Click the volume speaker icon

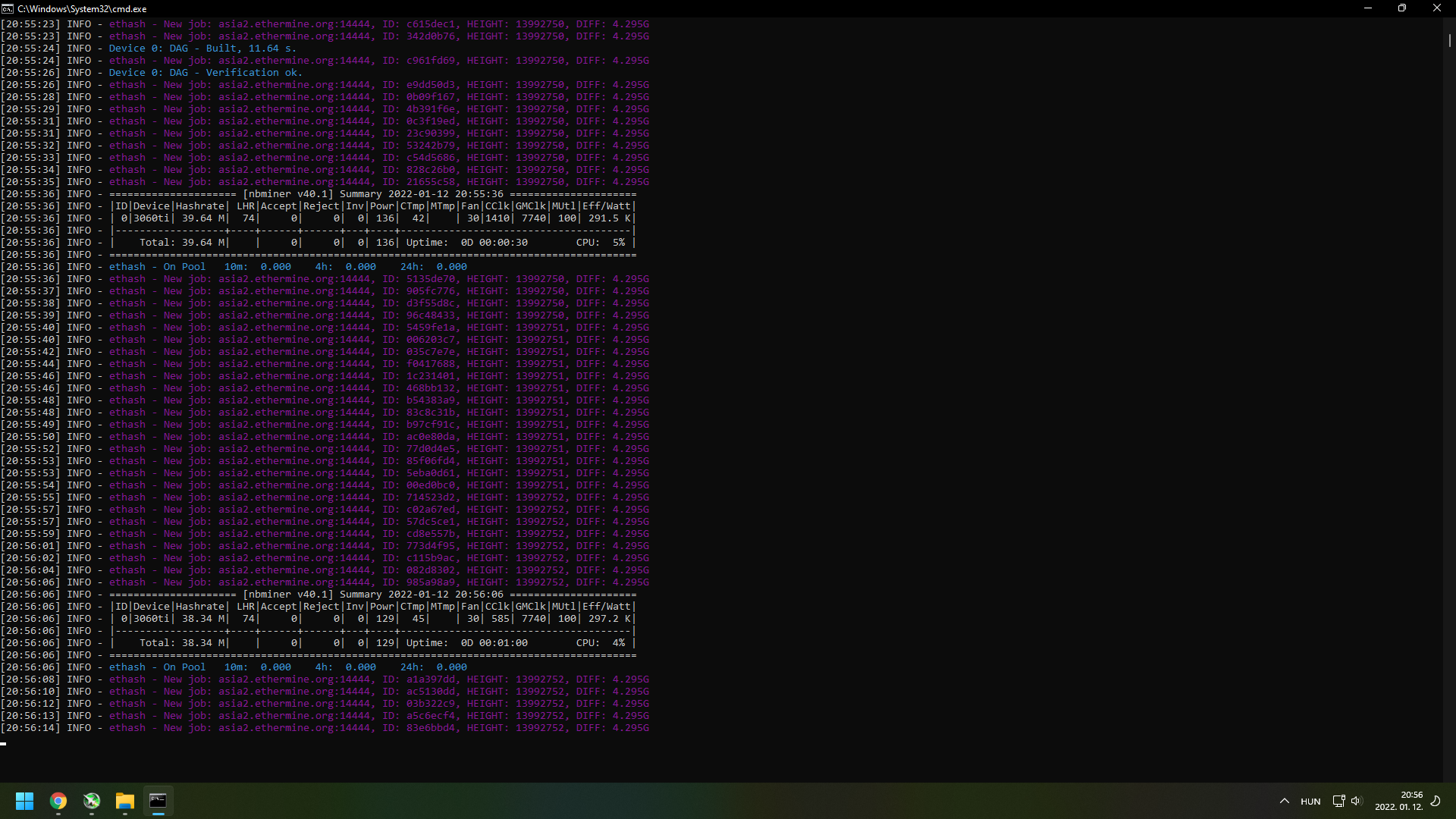click(1356, 801)
